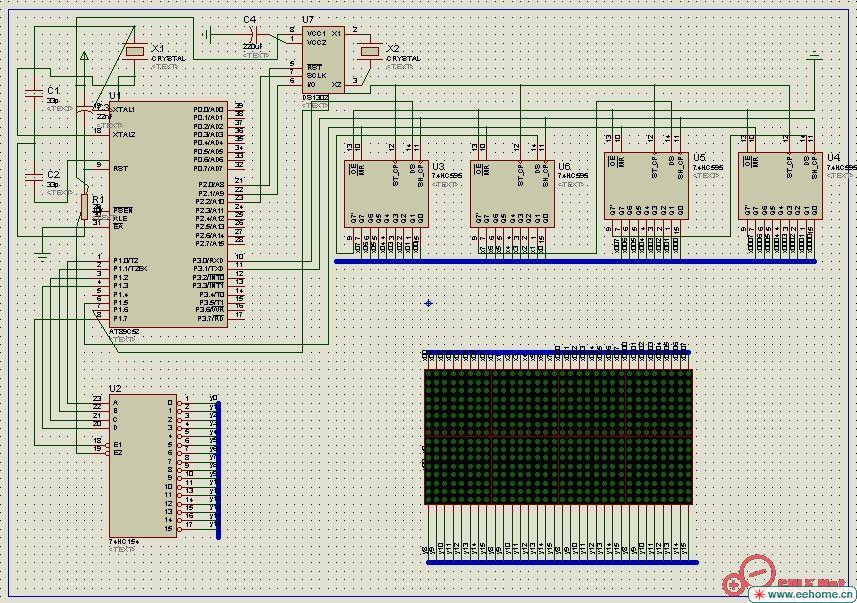The width and height of the screenshot is (857, 603).
Task: Select resistor R1 symbol
Action: 84,207
